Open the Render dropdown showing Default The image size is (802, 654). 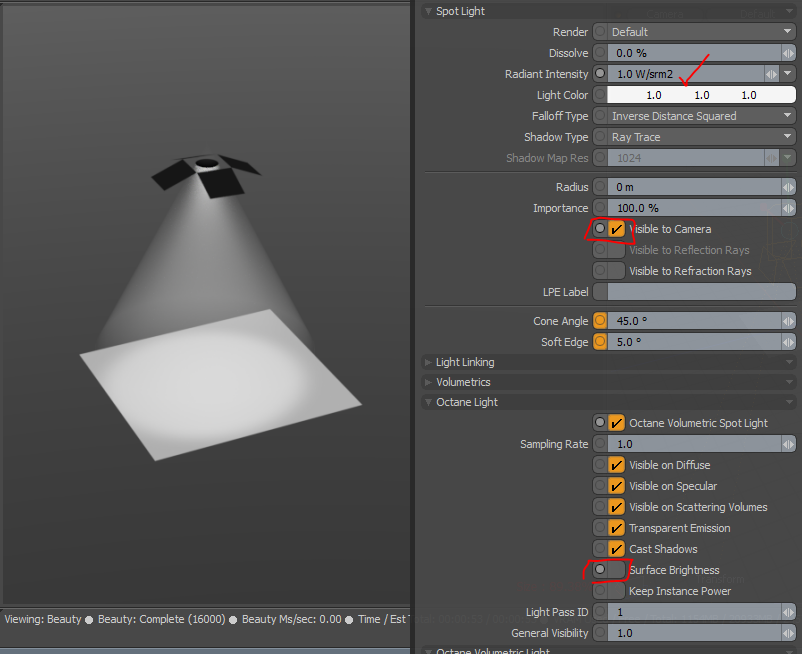(x=701, y=32)
